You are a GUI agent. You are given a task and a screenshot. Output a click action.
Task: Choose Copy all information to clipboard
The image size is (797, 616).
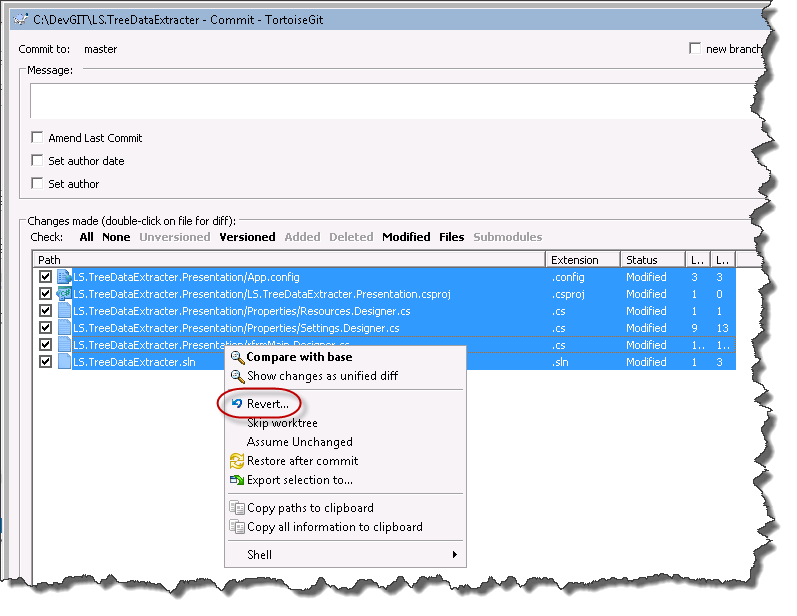[x=345, y=527]
